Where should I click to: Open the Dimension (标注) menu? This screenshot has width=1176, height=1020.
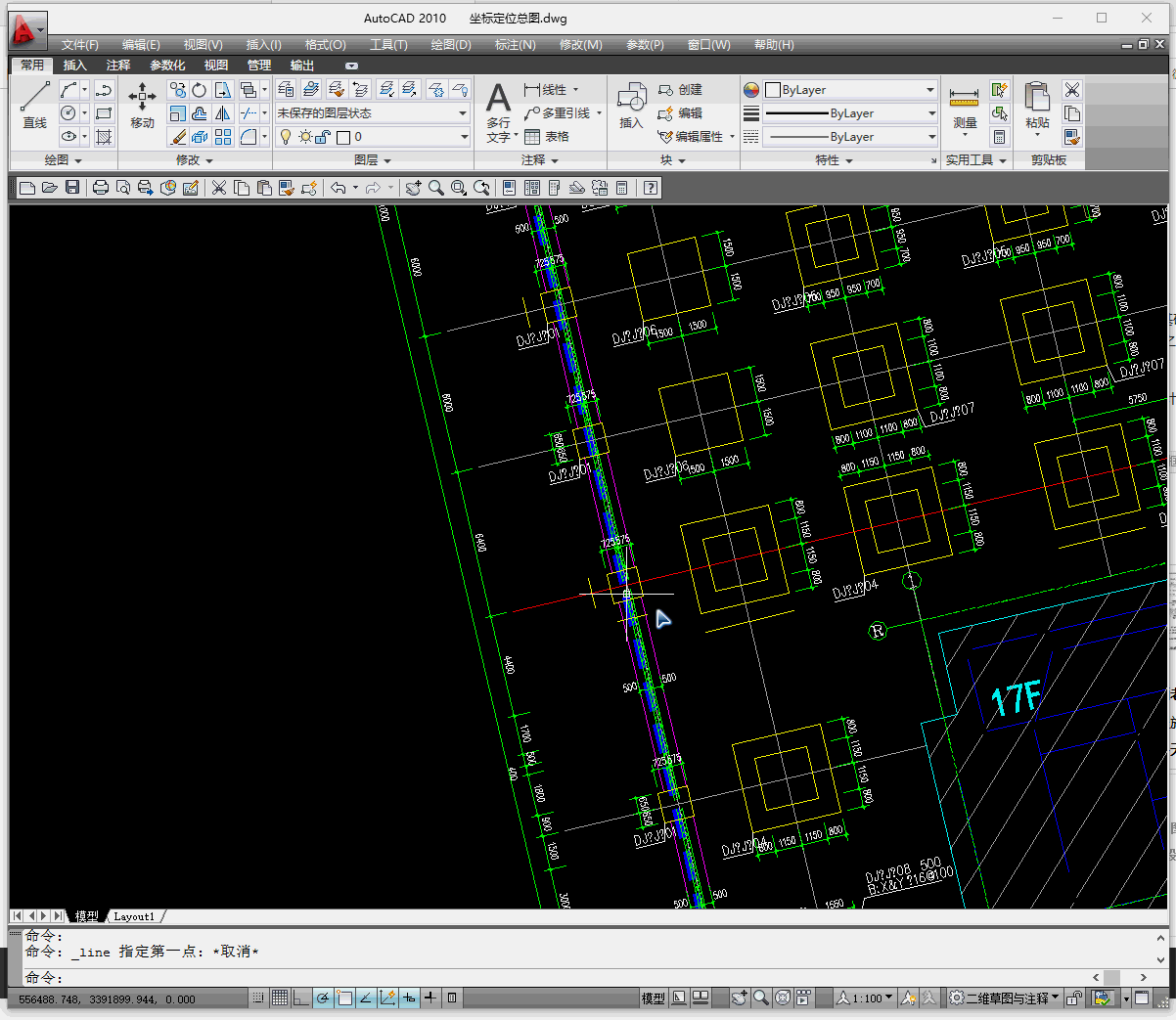click(x=515, y=45)
